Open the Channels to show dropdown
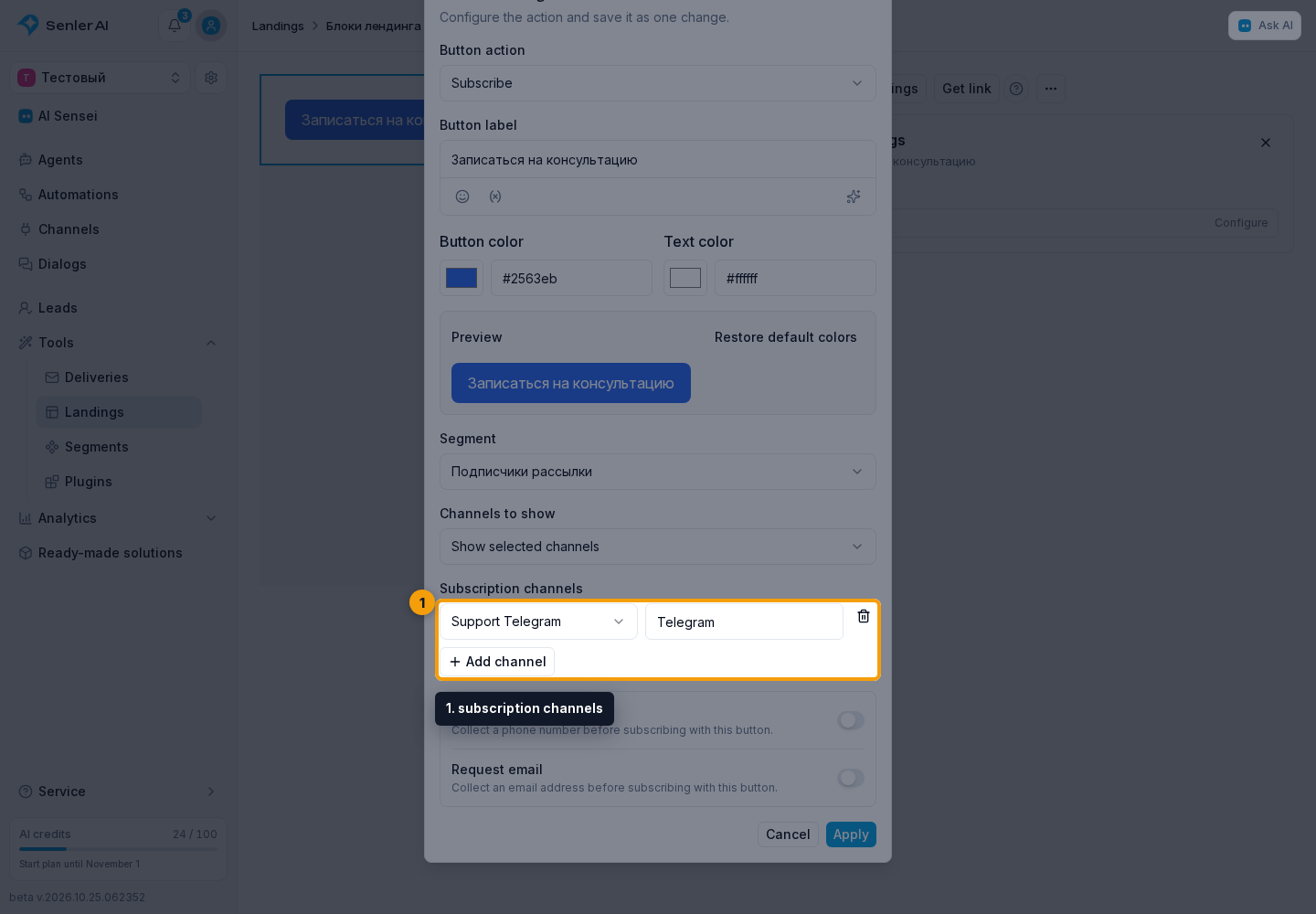This screenshot has height=914, width=1316. point(658,547)
